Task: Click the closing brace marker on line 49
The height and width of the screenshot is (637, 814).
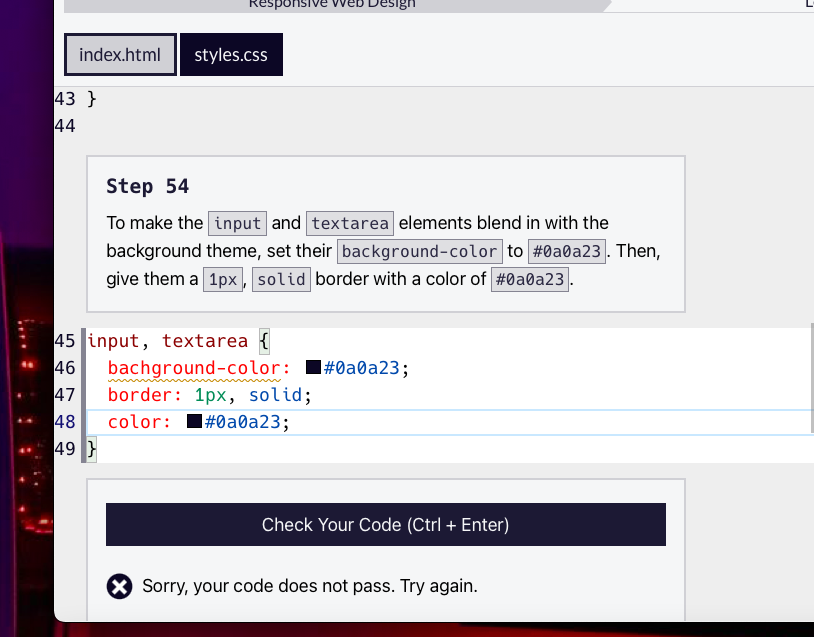Action: coord(90,448)
